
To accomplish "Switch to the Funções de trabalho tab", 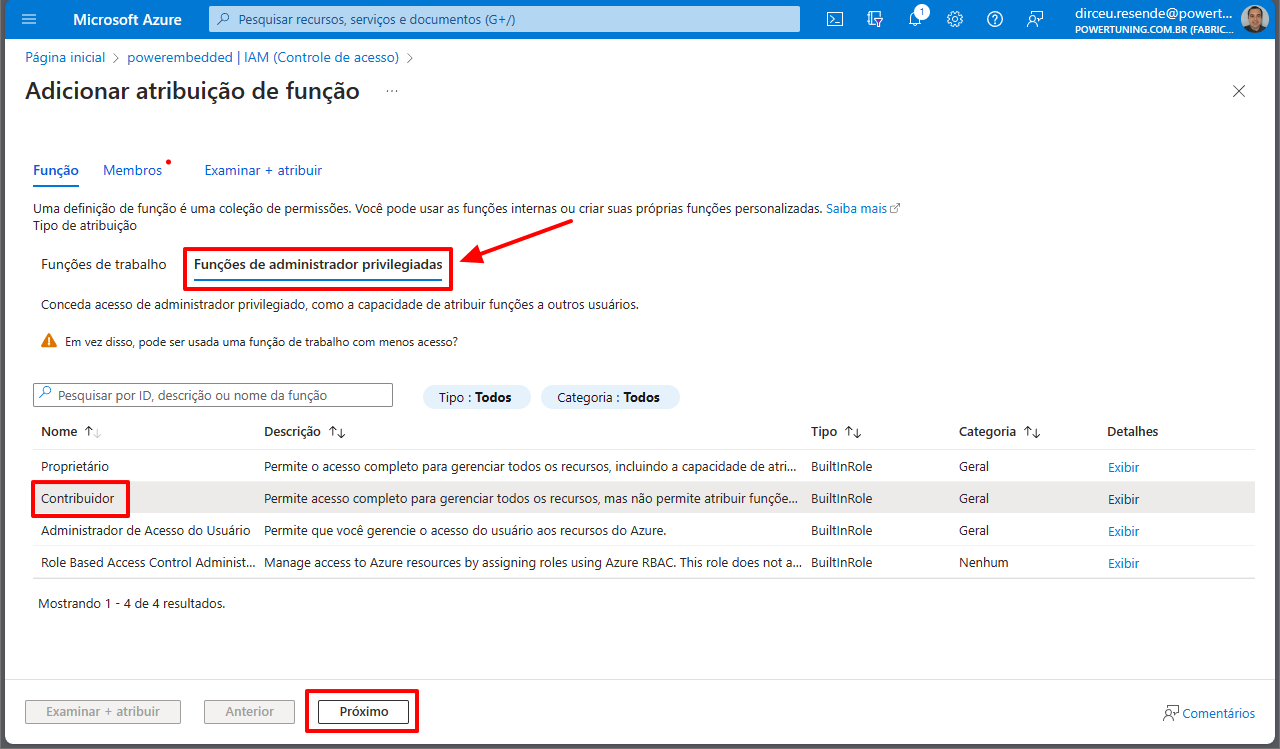I will (x=104, y=265).
